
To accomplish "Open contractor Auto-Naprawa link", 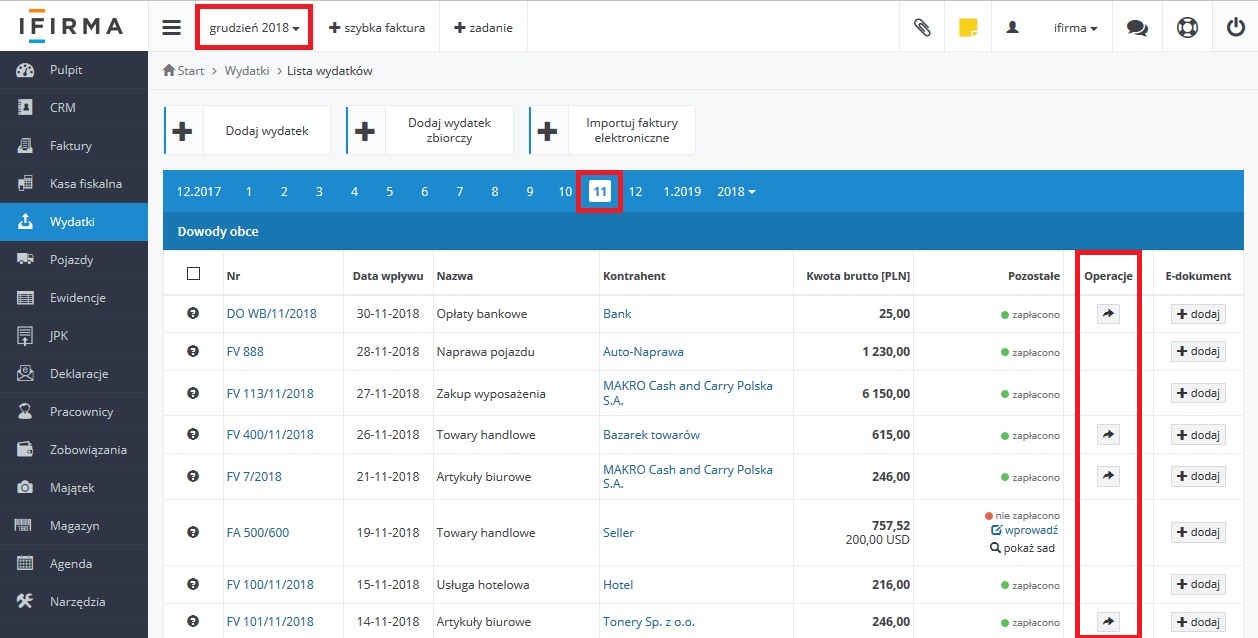I will [x=643, y=352].
